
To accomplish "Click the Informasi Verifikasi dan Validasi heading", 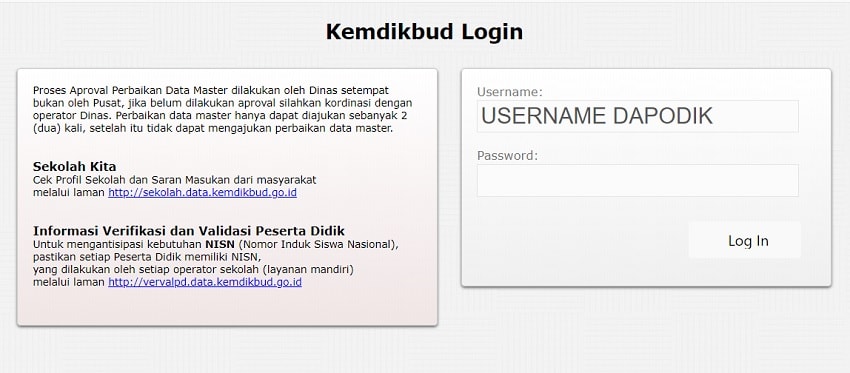I will click(189, 230).
